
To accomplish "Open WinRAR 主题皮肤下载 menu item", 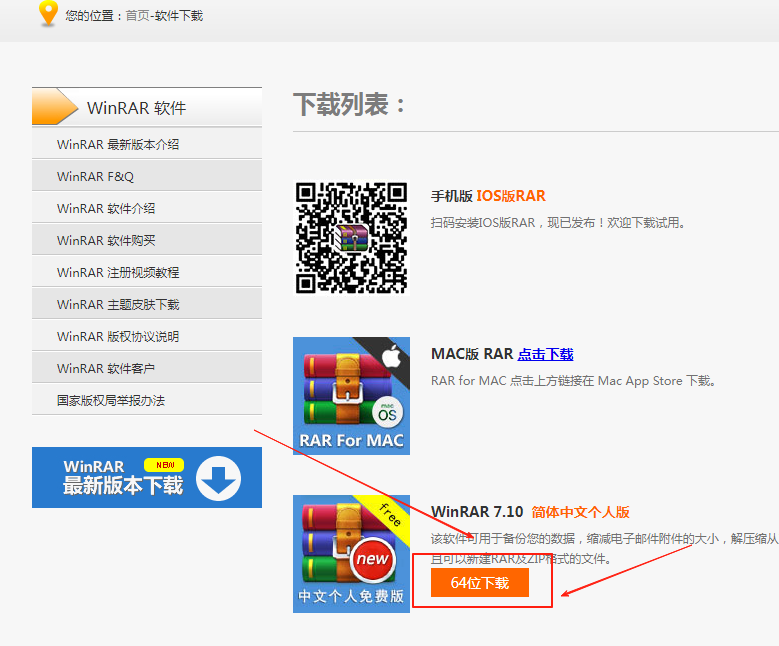I will (x=147, y=304).
